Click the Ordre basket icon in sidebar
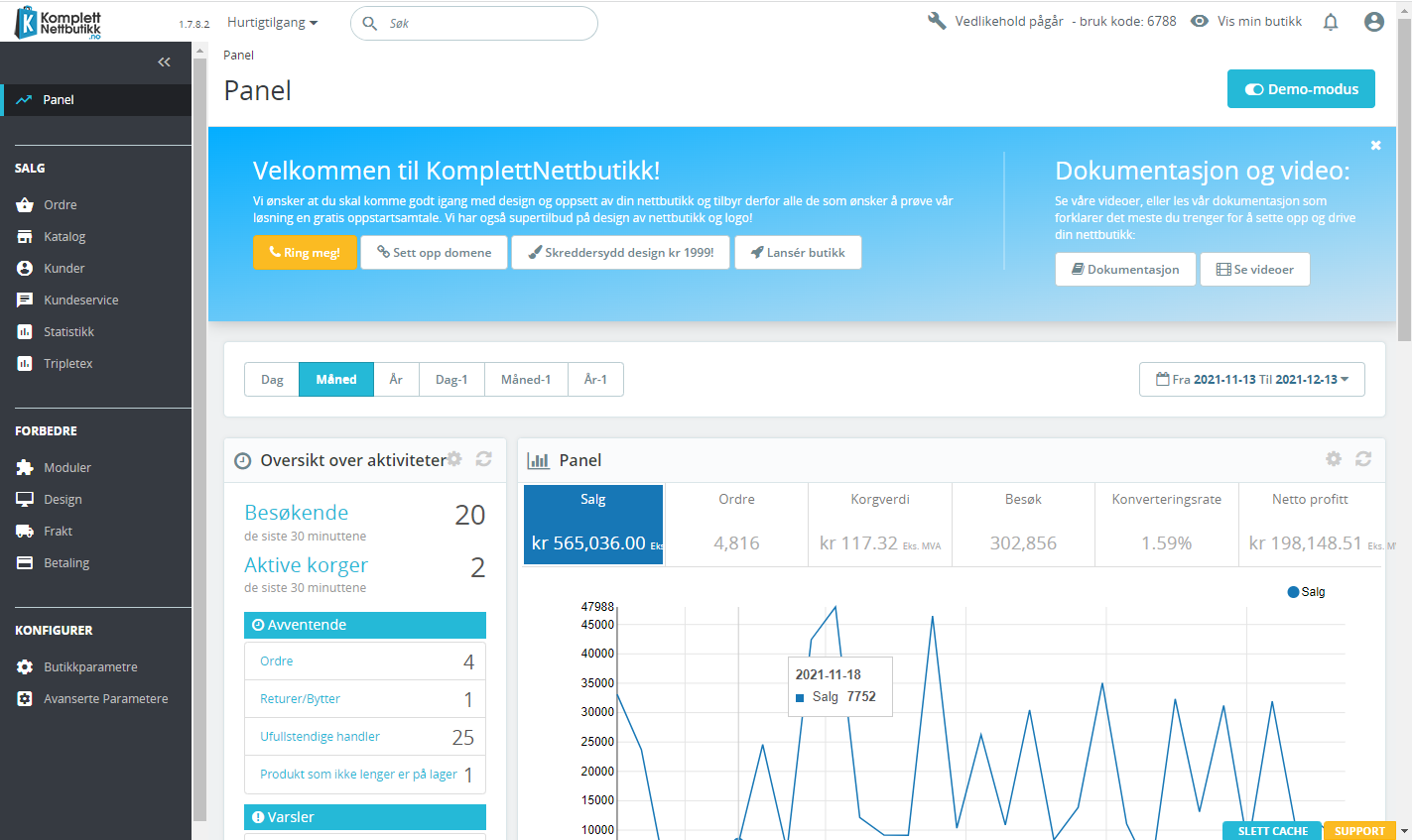This screenshot has height=840, width=1412. [25, 205]
